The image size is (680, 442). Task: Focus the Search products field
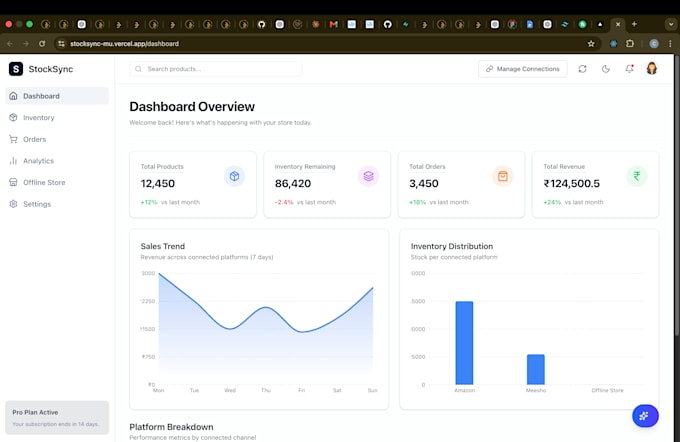[216, 69]
